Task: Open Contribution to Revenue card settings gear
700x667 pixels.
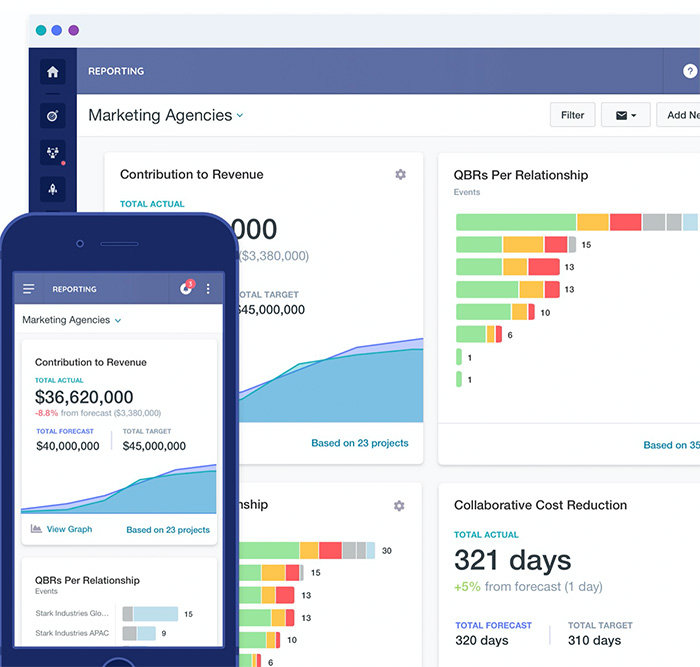Action: [x=400, y=174]
